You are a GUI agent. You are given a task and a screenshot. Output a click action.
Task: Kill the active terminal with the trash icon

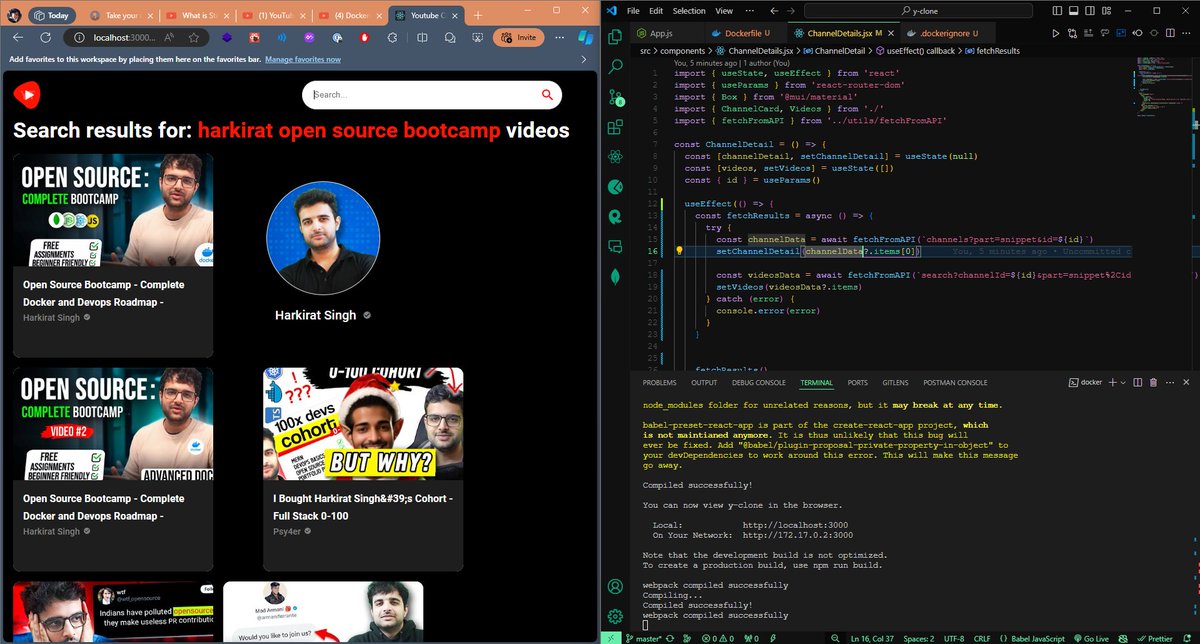tap(1153, 382)
